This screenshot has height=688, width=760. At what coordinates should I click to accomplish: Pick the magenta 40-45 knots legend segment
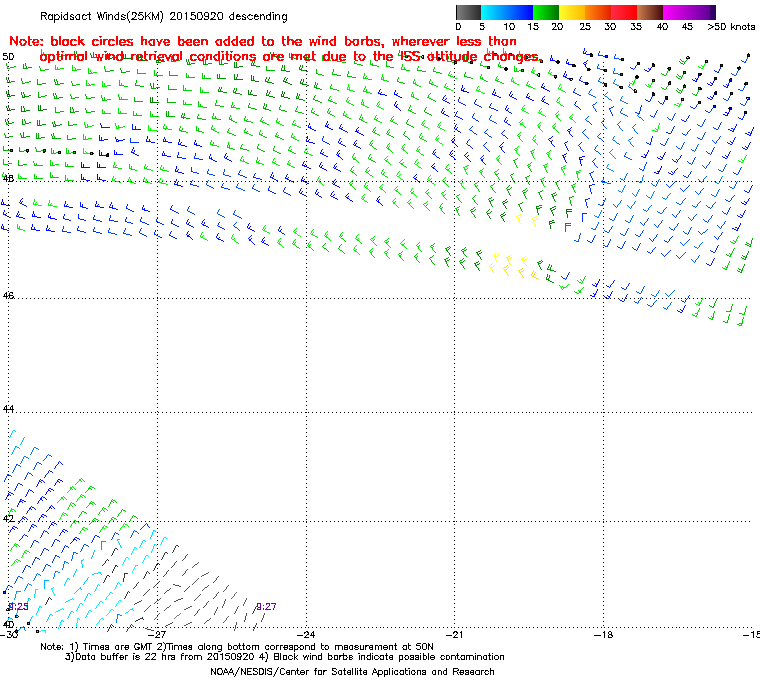click(676, 12)
